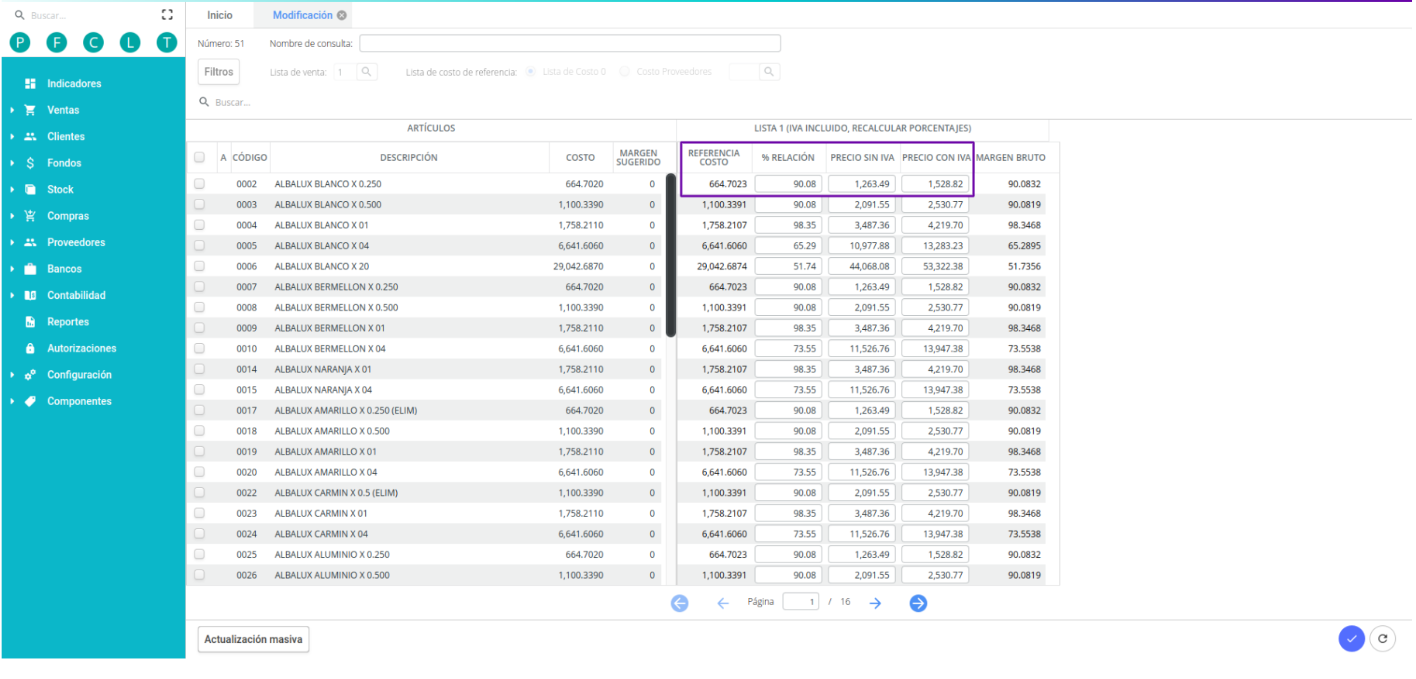The width and height of the screenshot is (1416, 679).
Task: Select the Modificación tab
Action: coord(302,16)
